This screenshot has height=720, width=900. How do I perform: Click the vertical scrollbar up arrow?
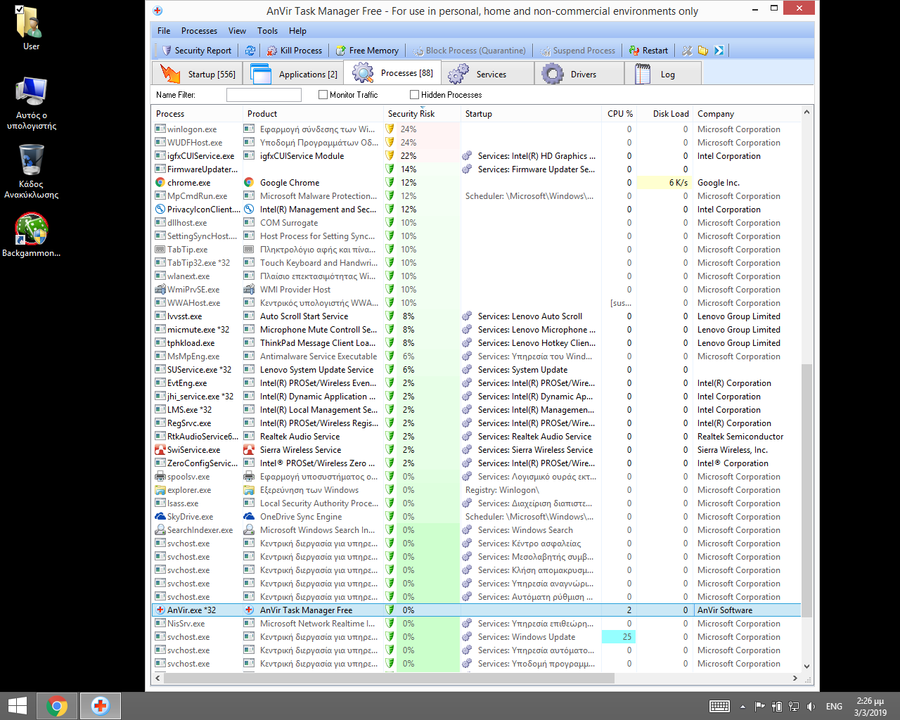coord(806,113)
